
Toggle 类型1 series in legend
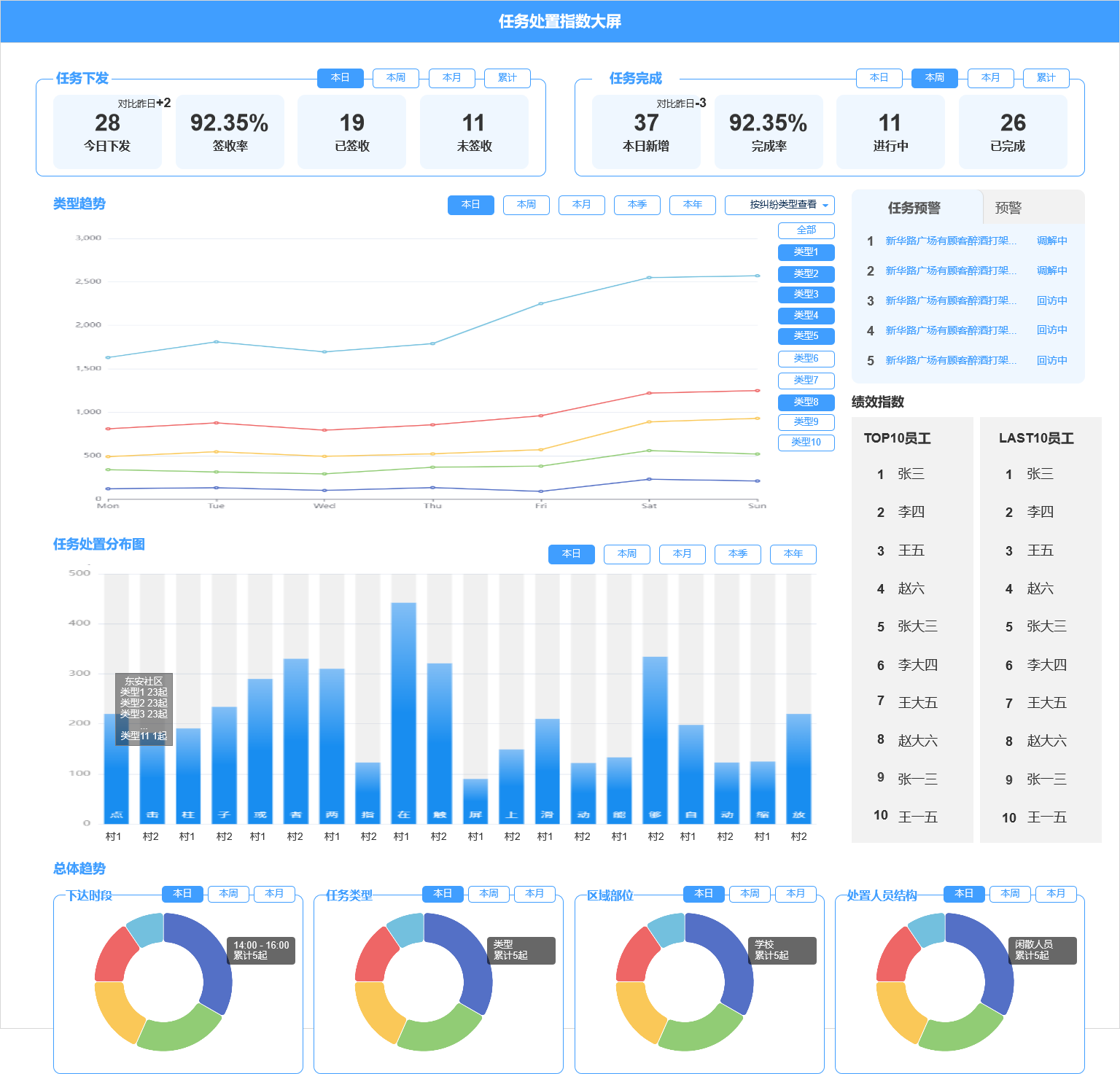click(806, 252)
